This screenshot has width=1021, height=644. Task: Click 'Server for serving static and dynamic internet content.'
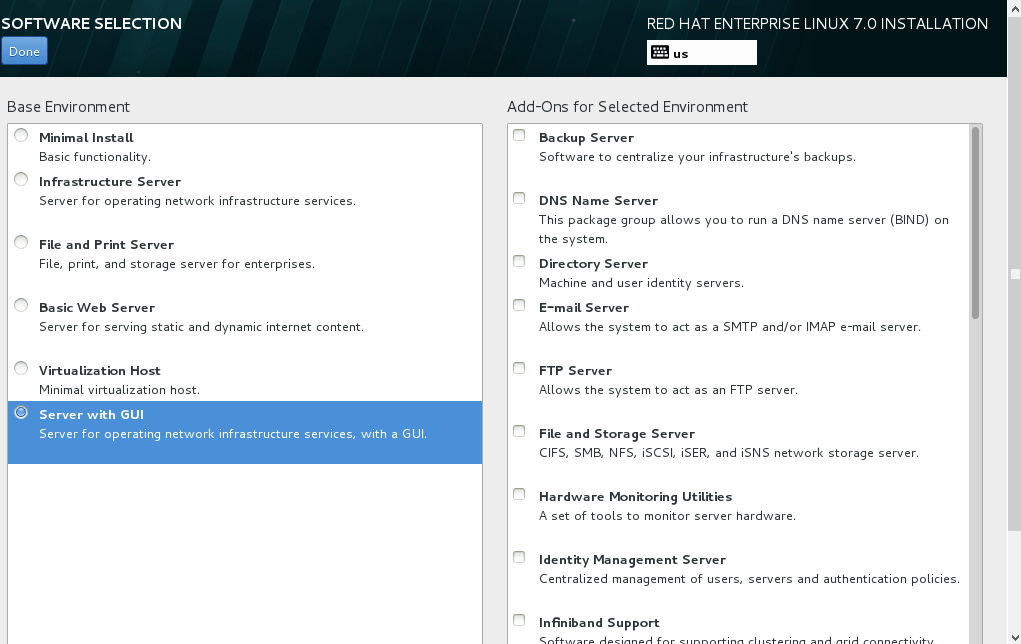point(201,327)
